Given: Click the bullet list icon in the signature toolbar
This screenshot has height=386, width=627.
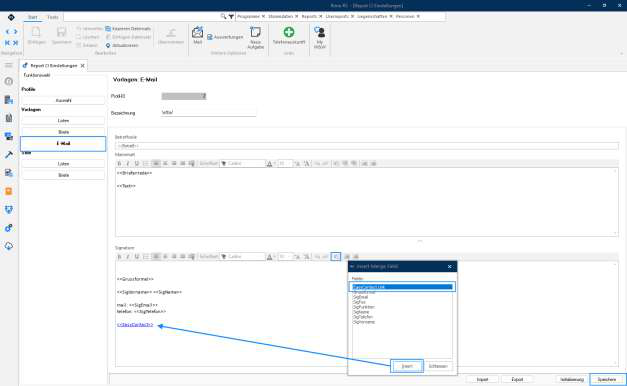Looking at the screenshot, I should [146, 256].
